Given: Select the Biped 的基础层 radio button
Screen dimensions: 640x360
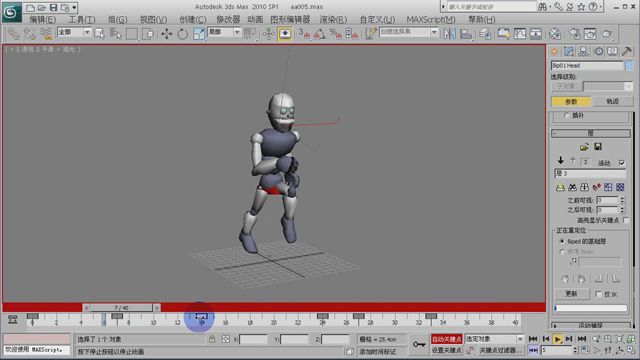Looking at the screenshot, I should tap(562, 241).
